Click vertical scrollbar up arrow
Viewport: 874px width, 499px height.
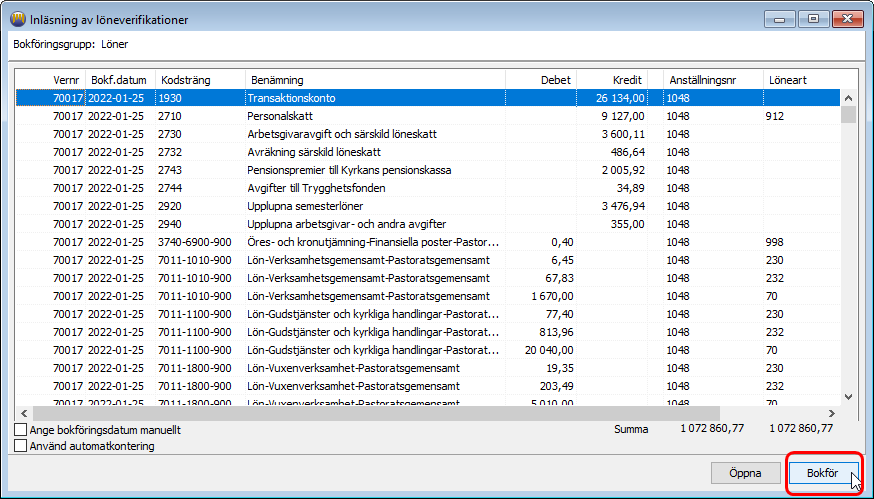click(x=848, y=98)
